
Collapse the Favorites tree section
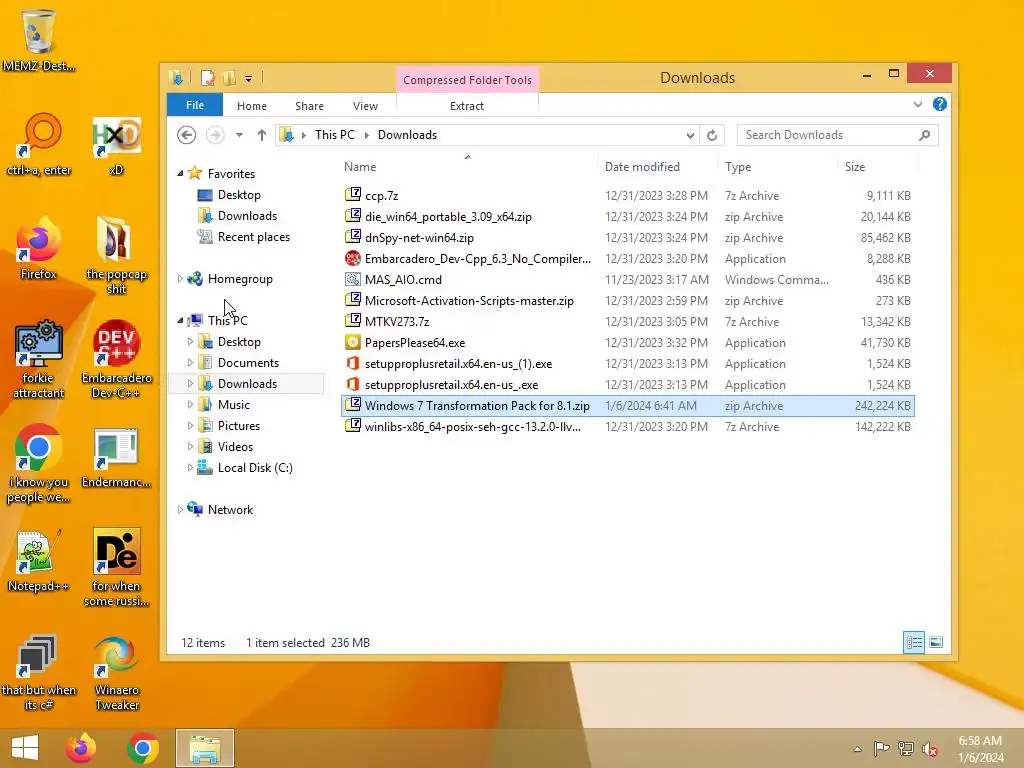(x=180, y=174)
